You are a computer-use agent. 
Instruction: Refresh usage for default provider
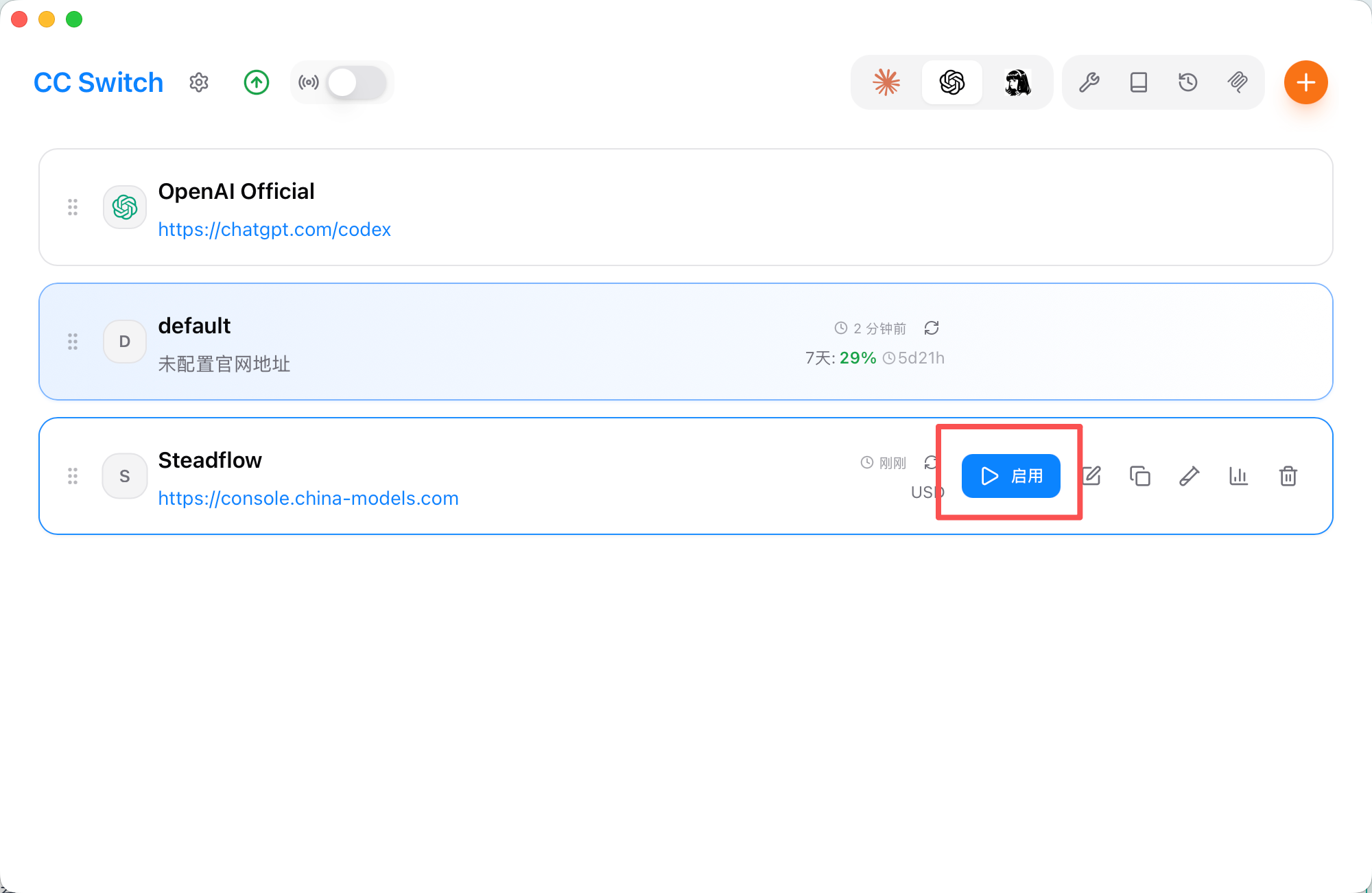tap(932, 328)
